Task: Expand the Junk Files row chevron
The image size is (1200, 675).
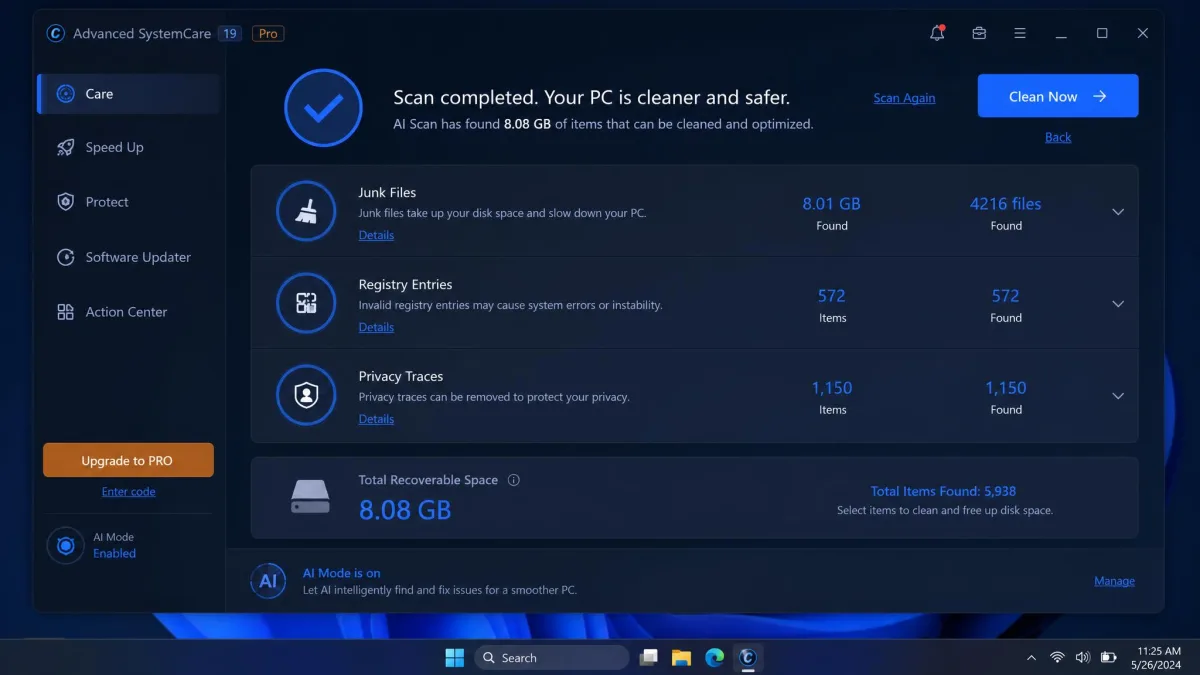Action: tap(1118, 212)
